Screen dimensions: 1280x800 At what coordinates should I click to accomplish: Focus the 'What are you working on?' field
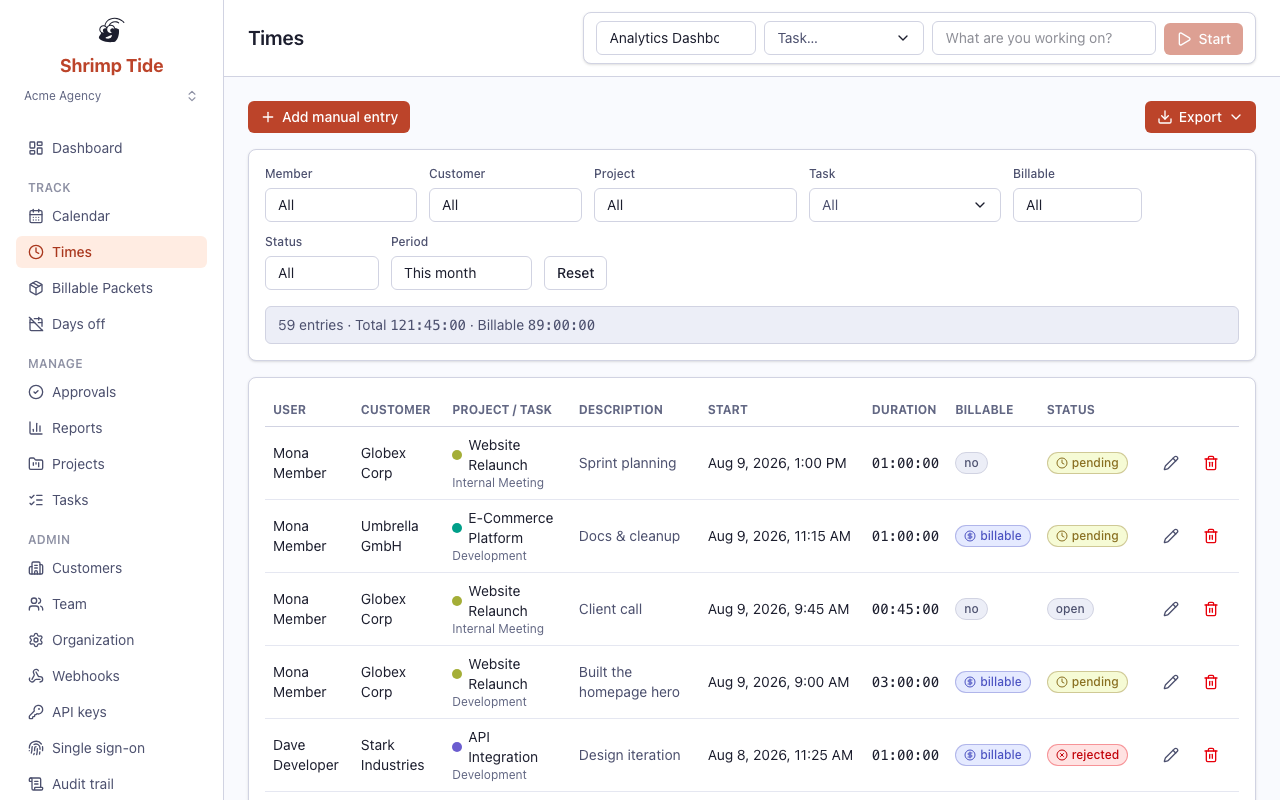(1044, 38)
